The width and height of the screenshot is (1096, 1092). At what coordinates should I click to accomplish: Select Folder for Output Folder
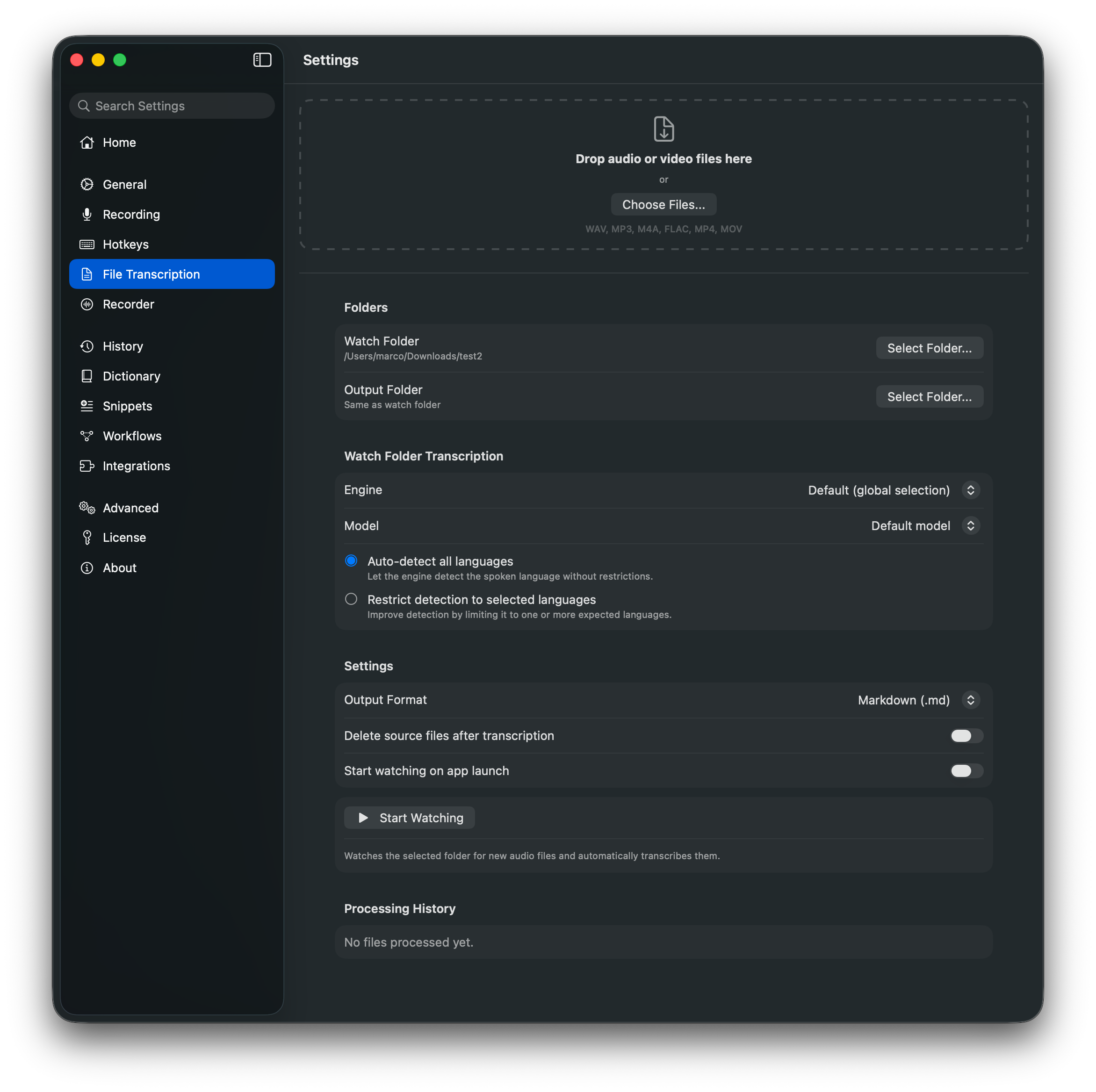click(x=929, y=397)
